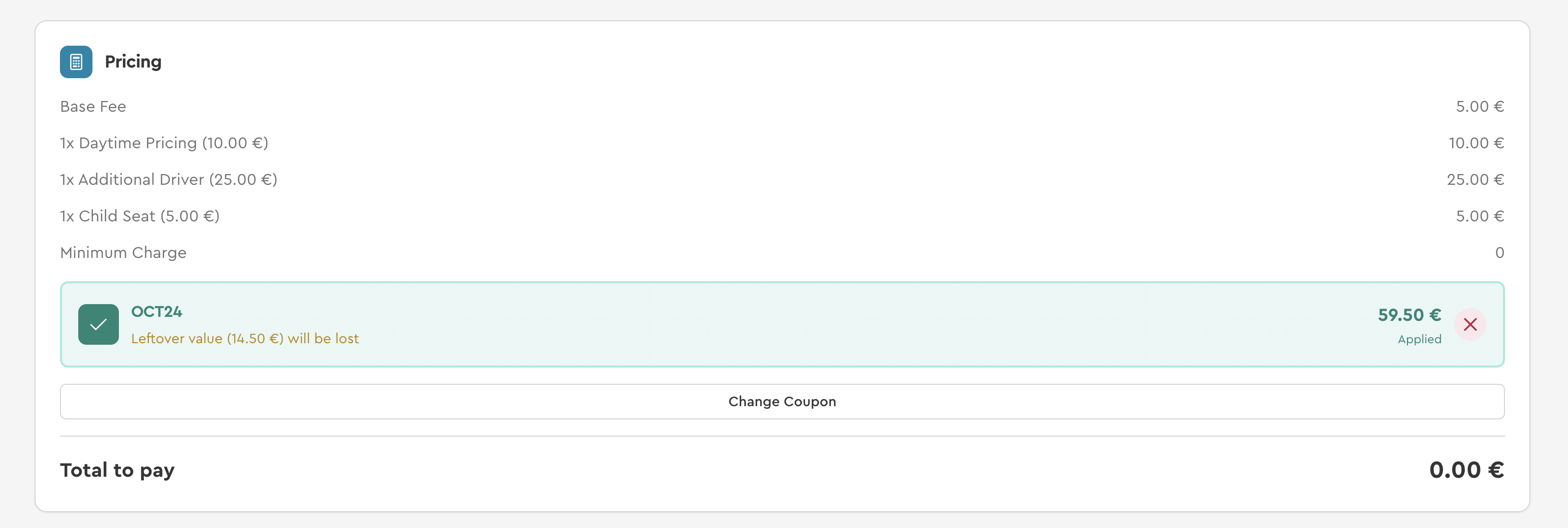Click the Base Fee 5.00 € amount

[1479, 107]
